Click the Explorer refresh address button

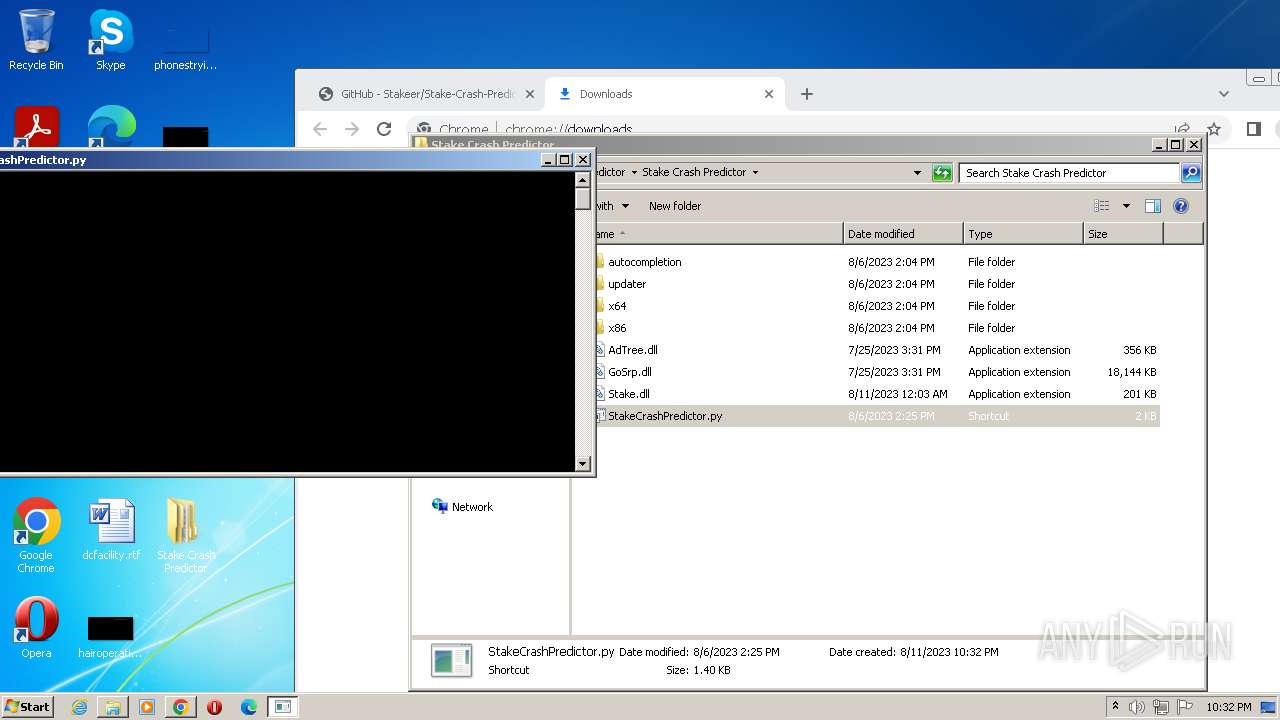942,173
